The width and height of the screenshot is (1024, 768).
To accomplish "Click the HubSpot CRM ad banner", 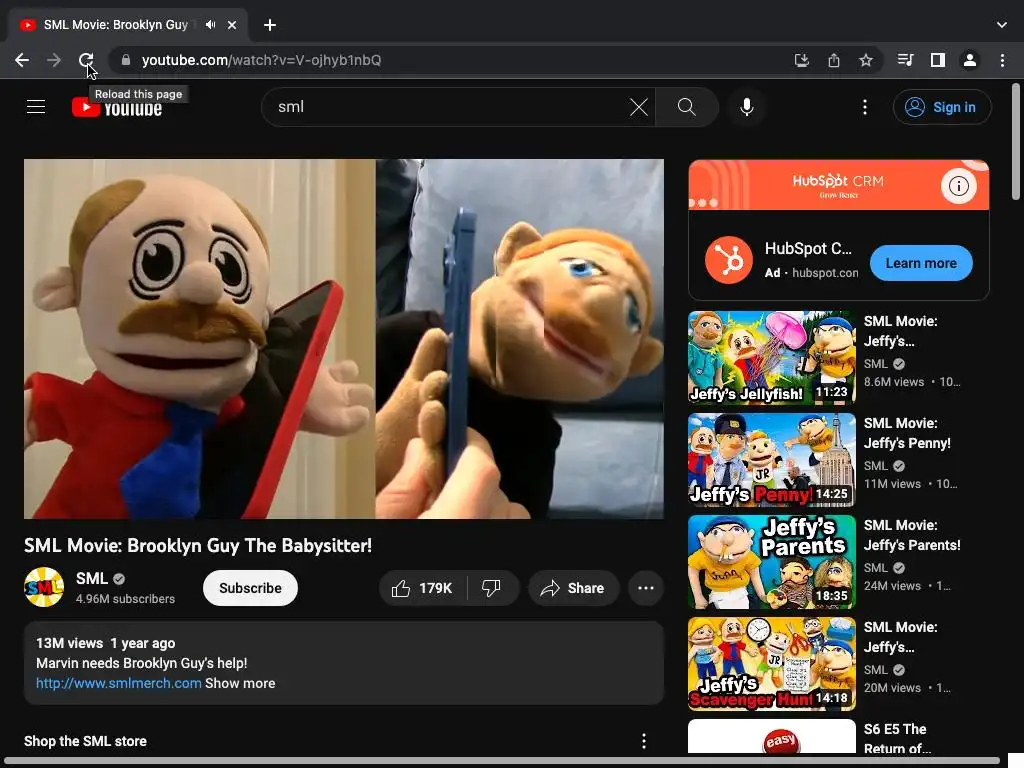I will click(x=839, y=185).
